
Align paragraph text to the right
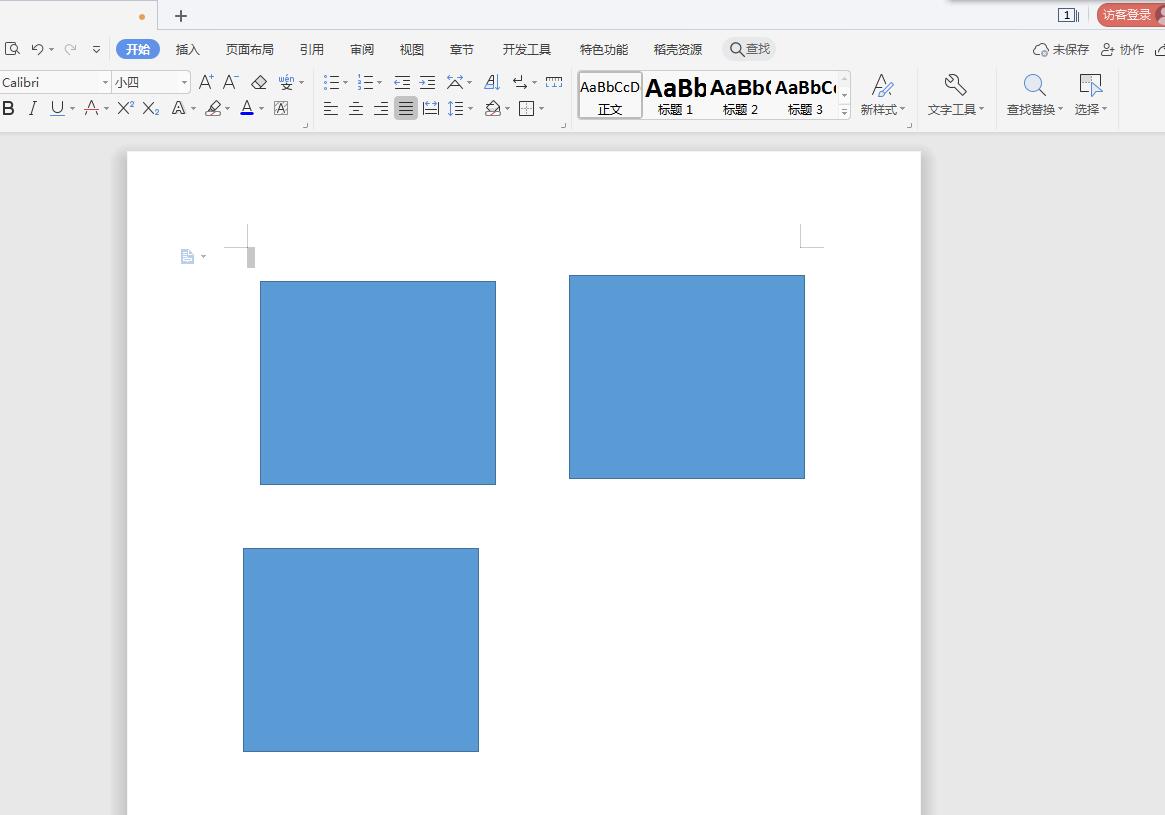(x=380, y=108)
